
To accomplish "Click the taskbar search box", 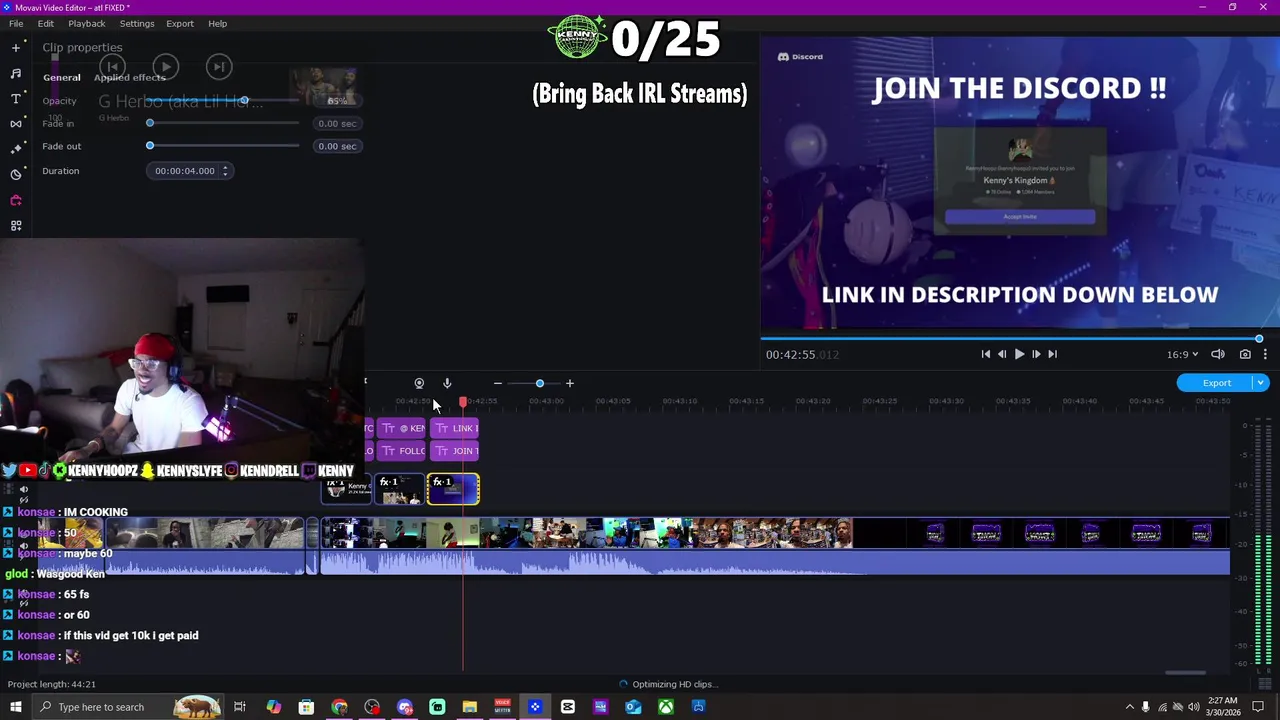I will click(x=127, y=707).
